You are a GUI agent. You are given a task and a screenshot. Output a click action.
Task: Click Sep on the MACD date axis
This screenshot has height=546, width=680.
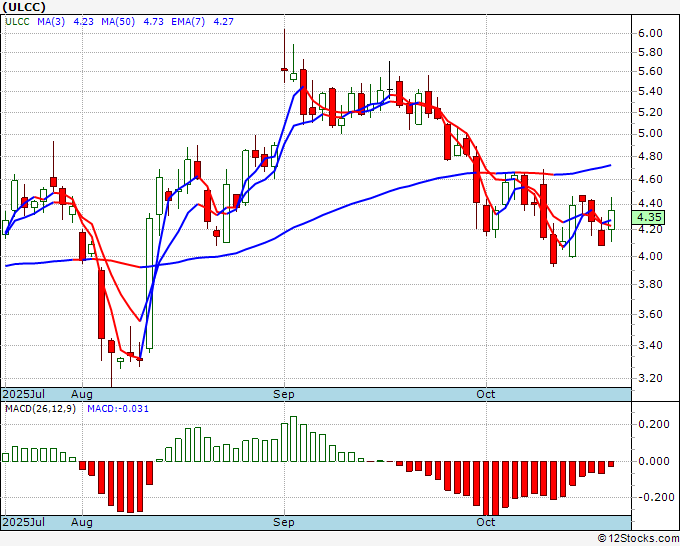(284, 522)
